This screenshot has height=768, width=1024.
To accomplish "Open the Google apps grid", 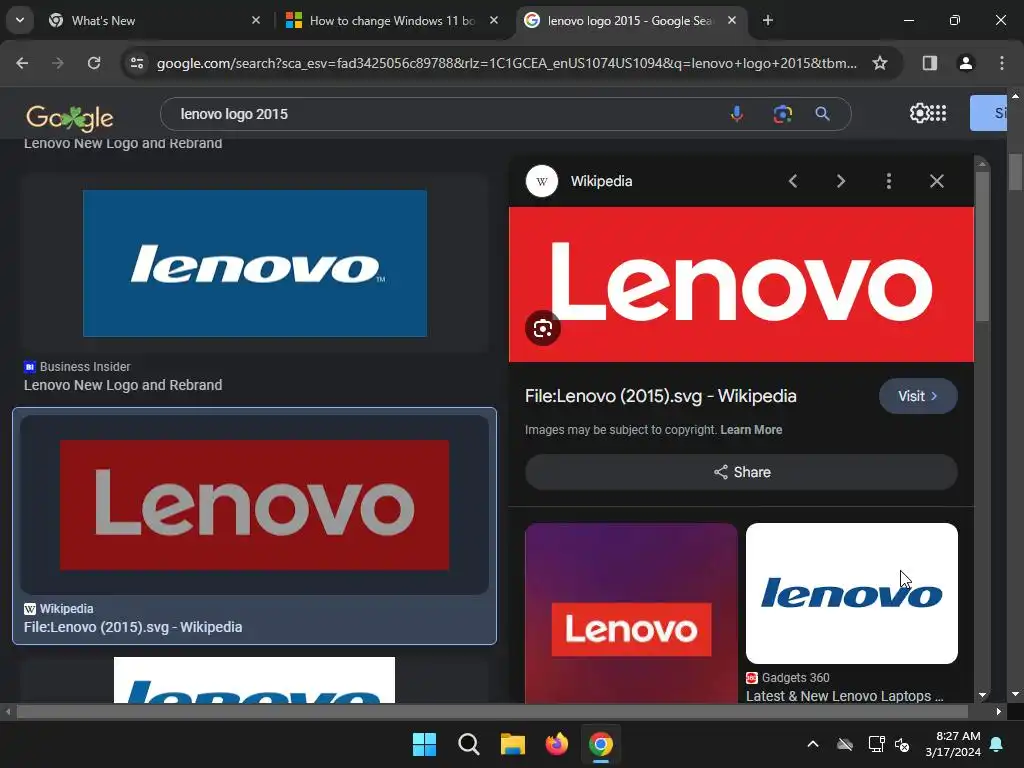I will coord(938,113).
